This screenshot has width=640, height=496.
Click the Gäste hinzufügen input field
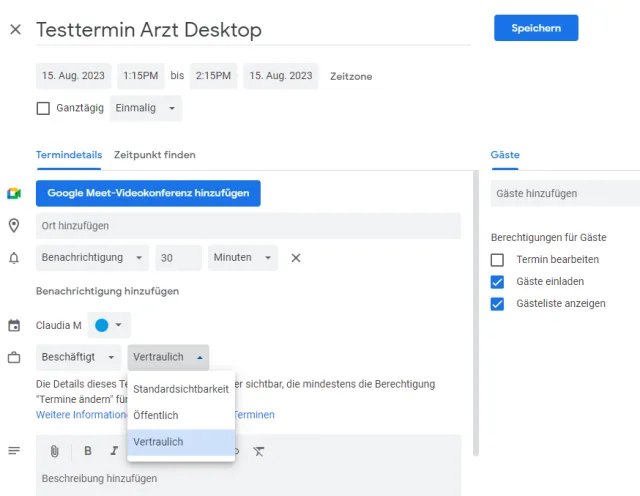[565, 194]
